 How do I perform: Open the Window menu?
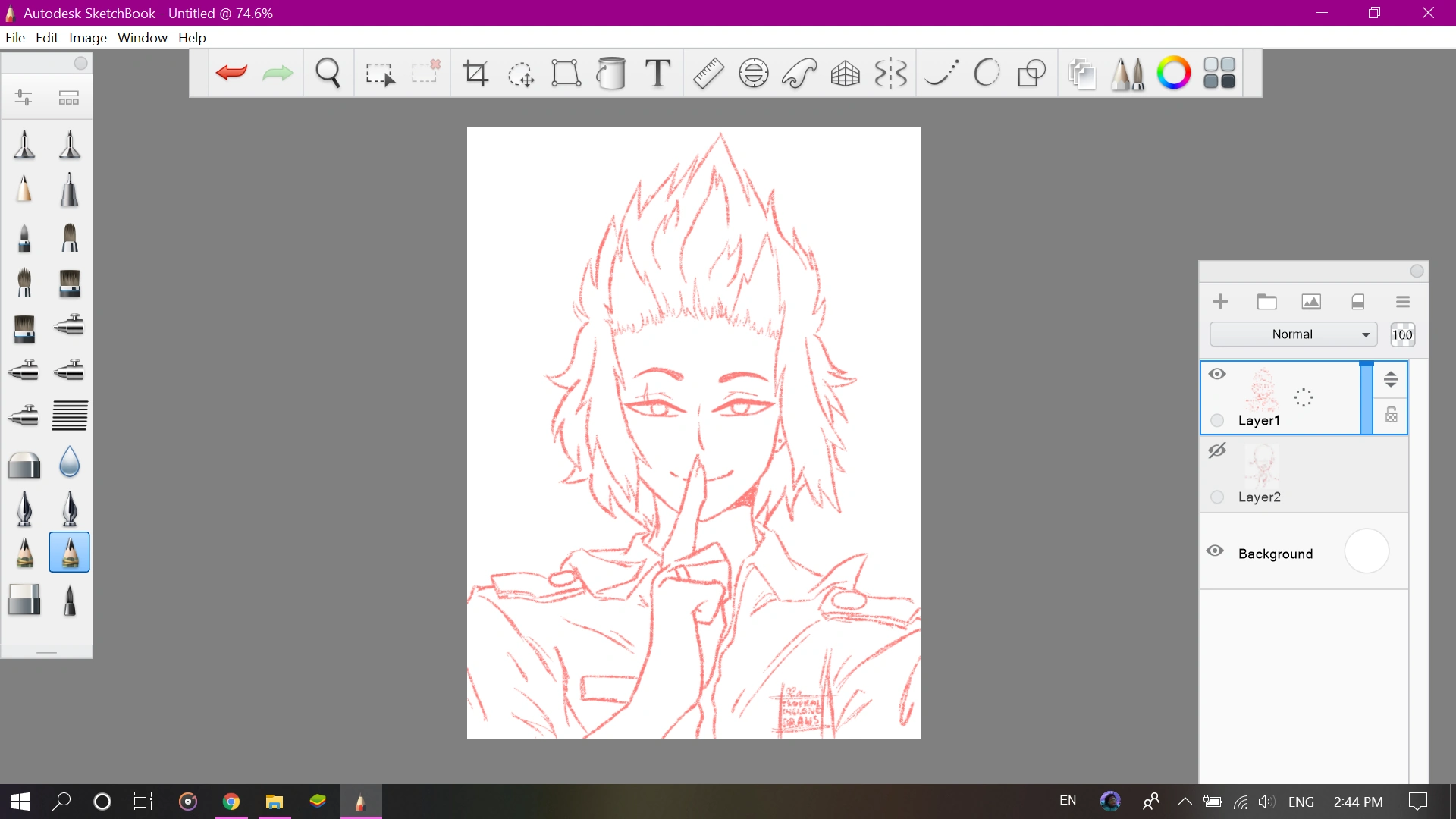142,38
